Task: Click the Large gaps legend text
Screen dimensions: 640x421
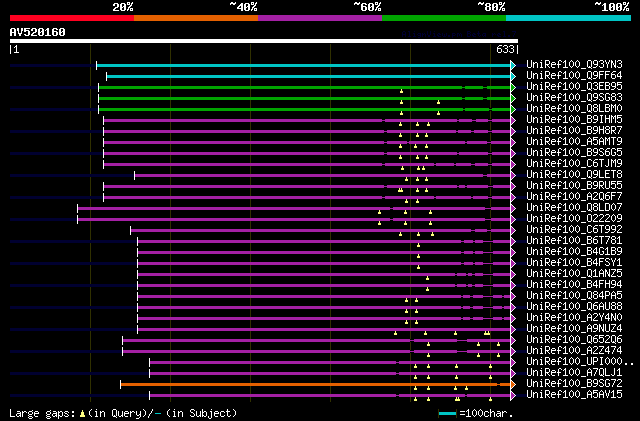Action: 123,413
